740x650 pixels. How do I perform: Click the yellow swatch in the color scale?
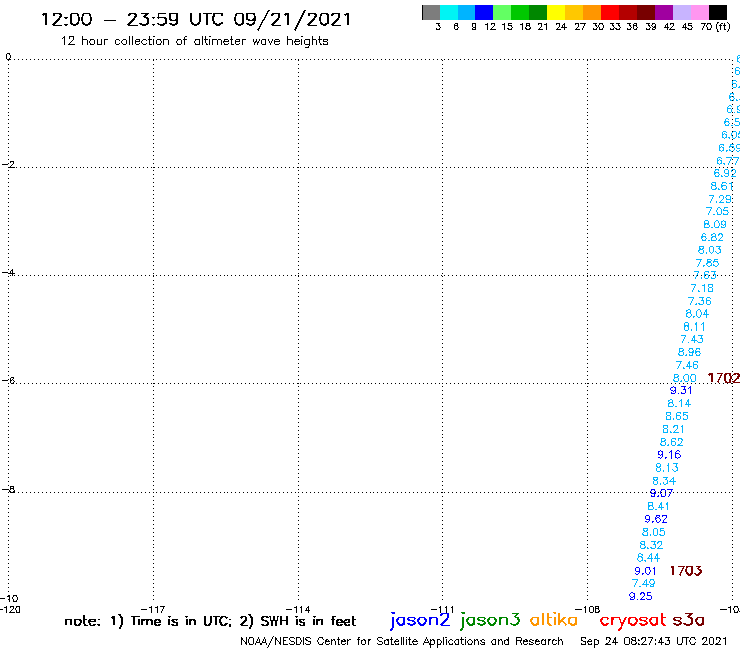[556, 12]
